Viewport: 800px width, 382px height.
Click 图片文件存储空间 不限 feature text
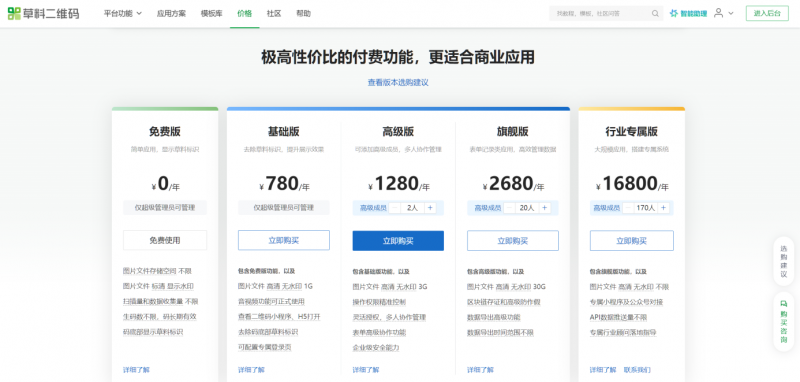click(x=157, y=271)
